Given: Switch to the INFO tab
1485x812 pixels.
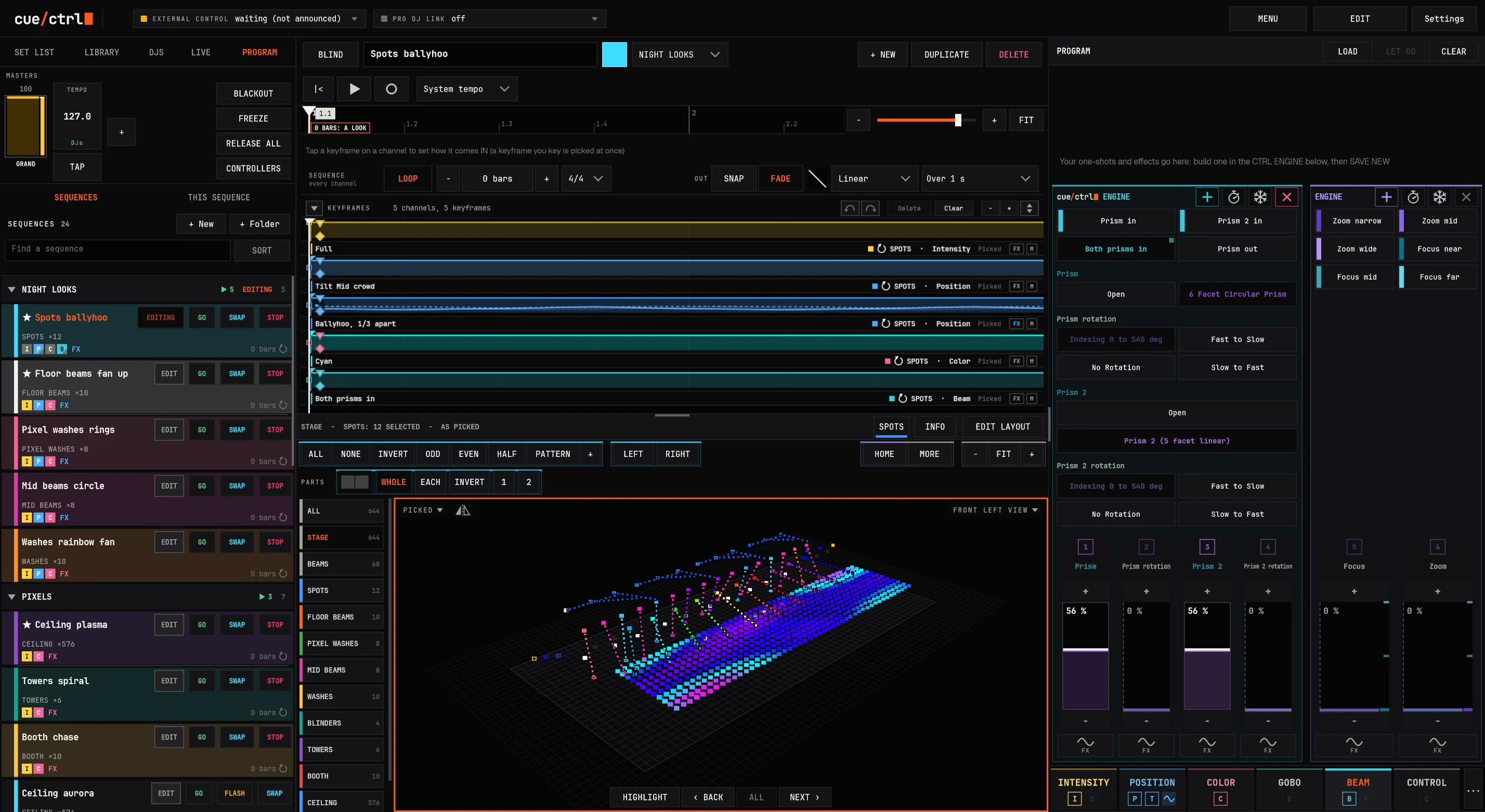Looking at the screenshot, I should (x=934, y=426).
